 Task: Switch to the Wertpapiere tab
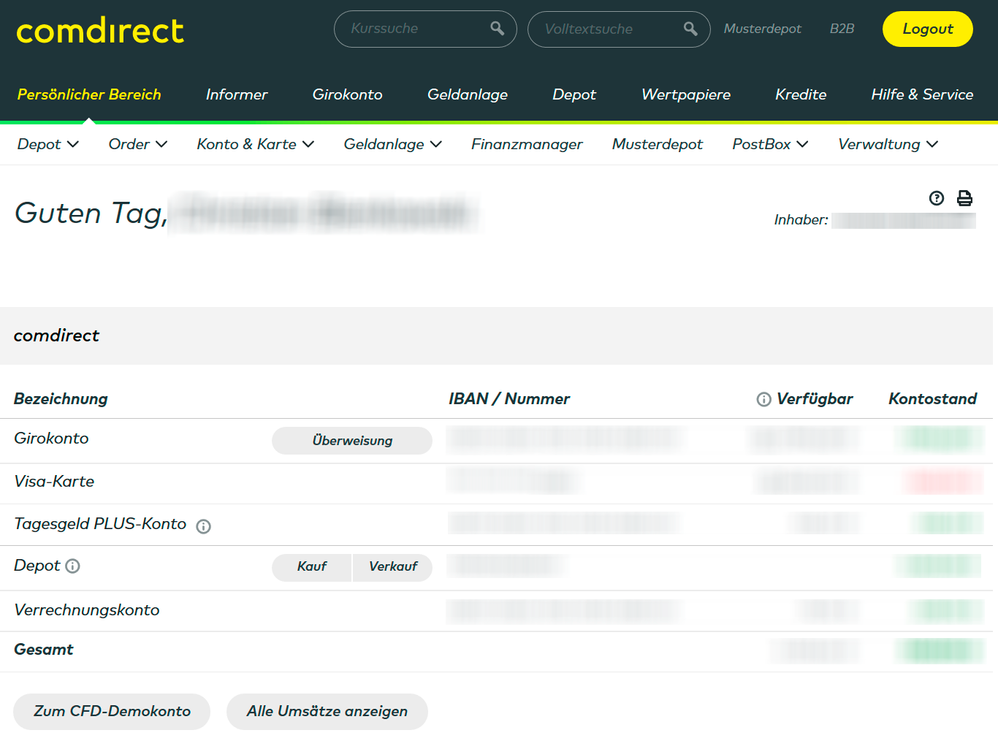686,94
